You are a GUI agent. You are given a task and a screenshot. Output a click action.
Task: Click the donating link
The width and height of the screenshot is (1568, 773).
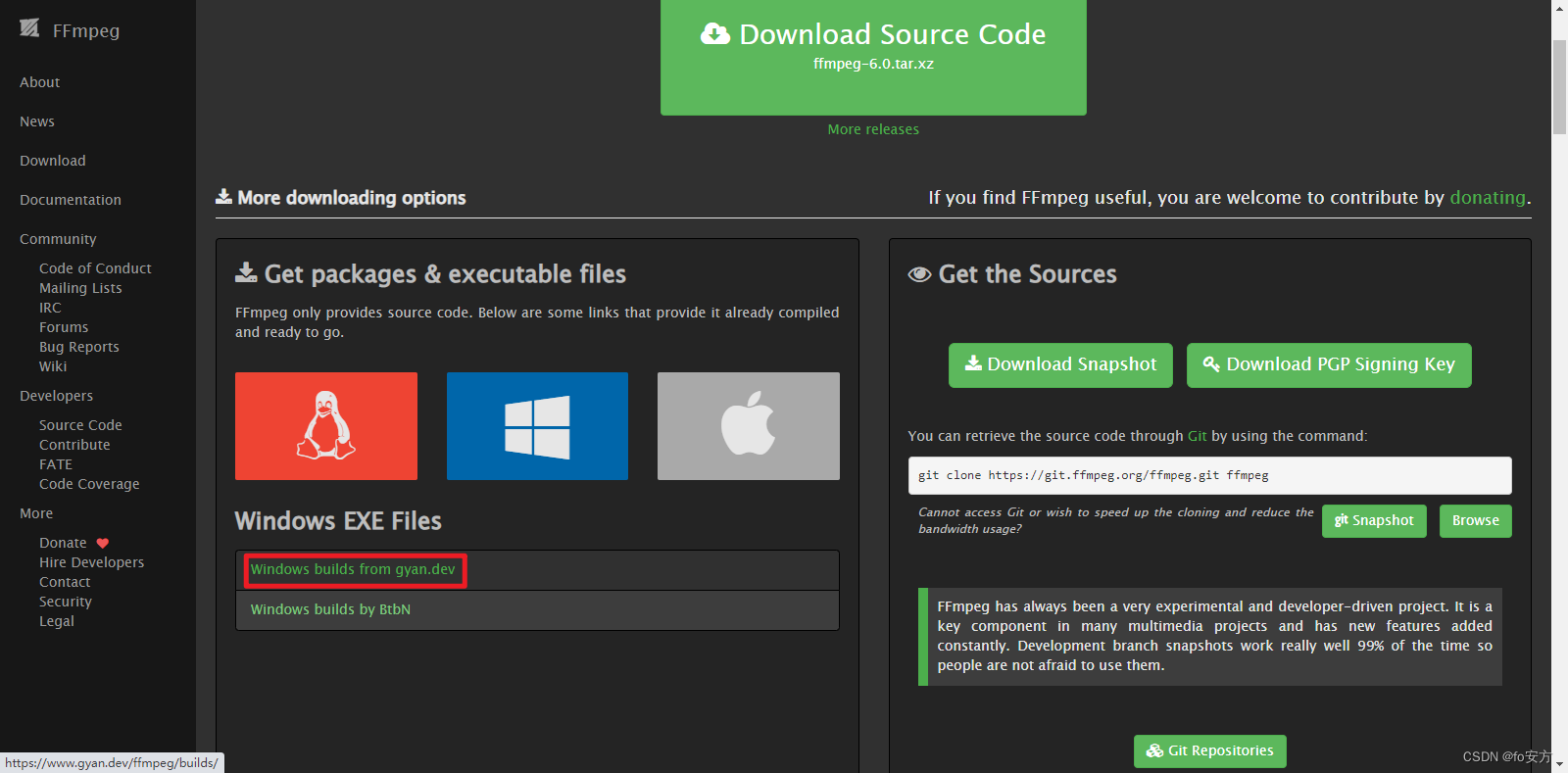click(x=1488, y=198)
